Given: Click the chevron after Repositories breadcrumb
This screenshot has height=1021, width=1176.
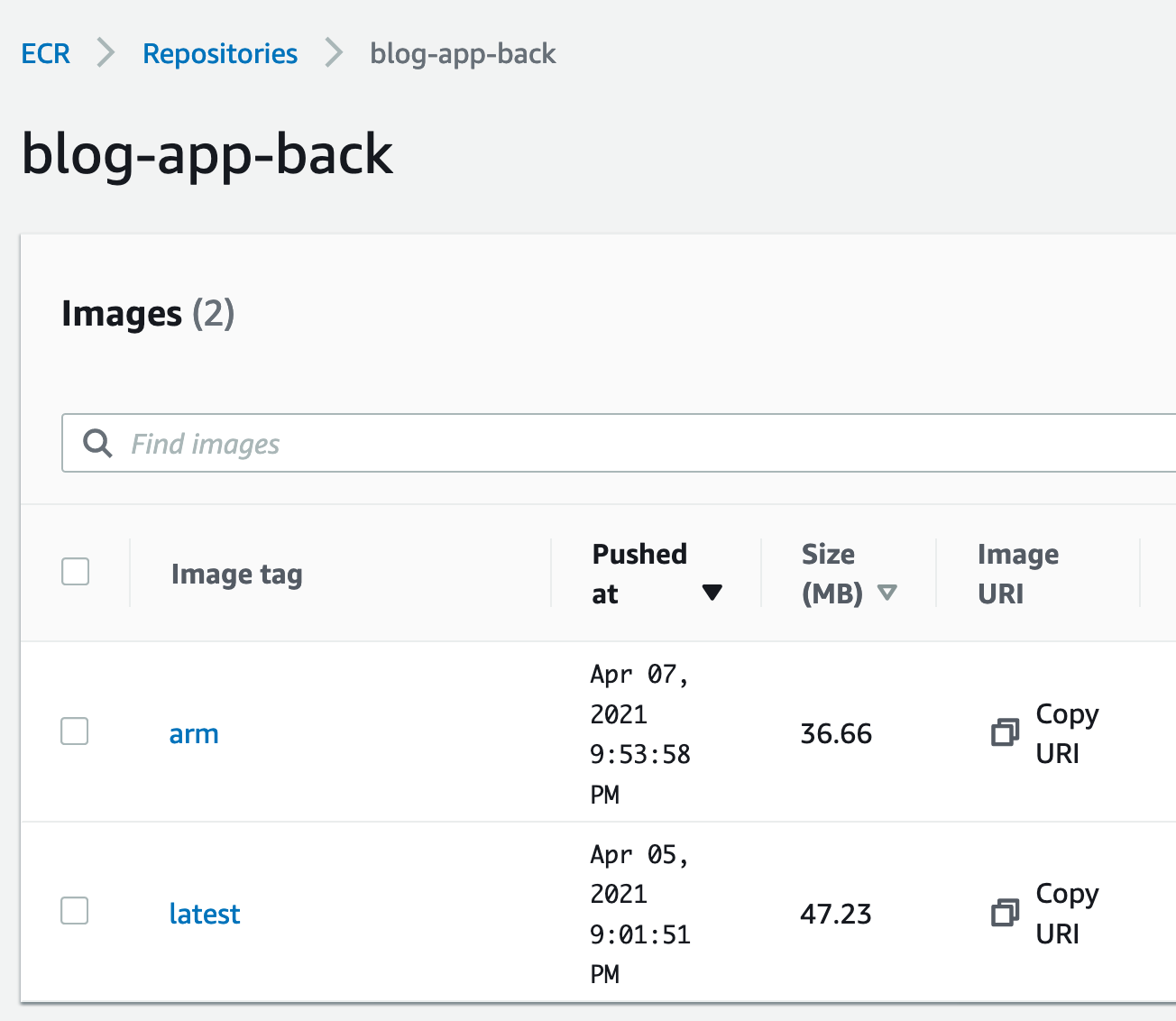Looking at the screenshot, I should [334, 53].
